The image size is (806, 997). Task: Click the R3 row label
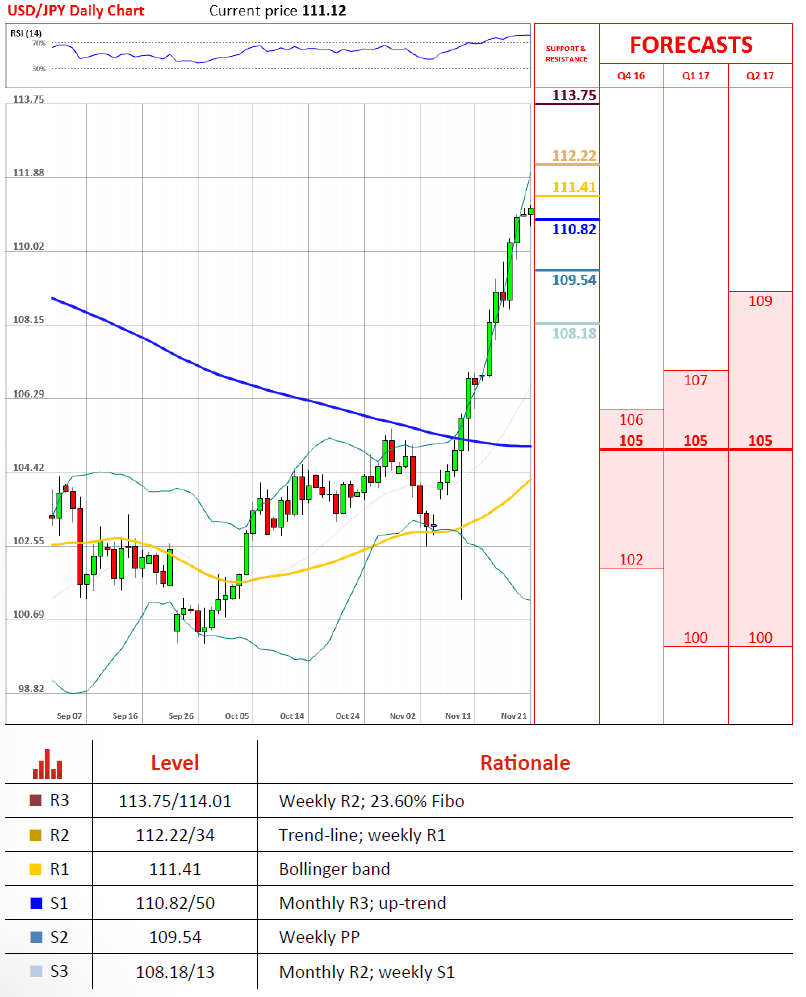[x=60, y=801]
